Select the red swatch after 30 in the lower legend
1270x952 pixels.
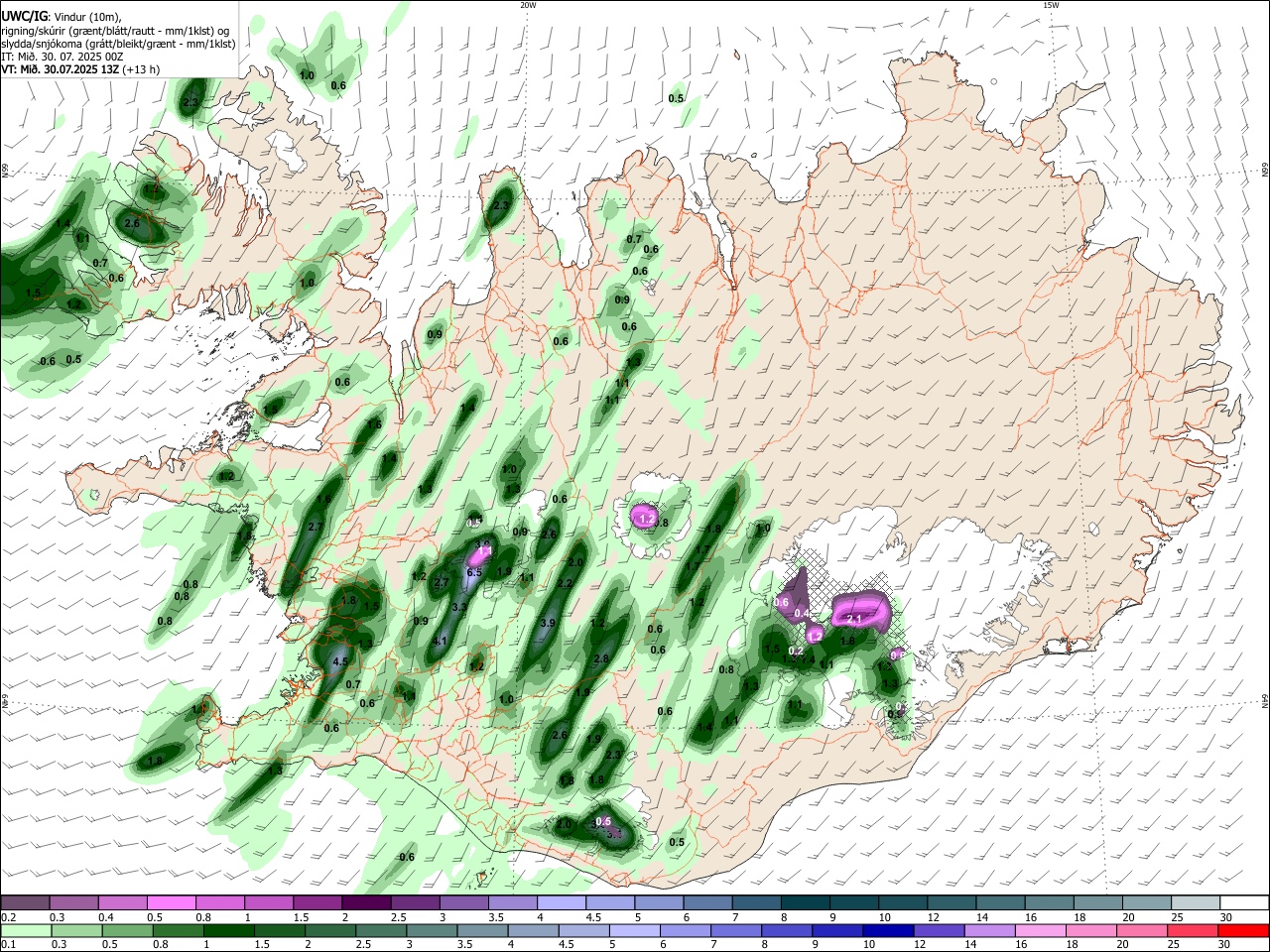click(1242, 930)
